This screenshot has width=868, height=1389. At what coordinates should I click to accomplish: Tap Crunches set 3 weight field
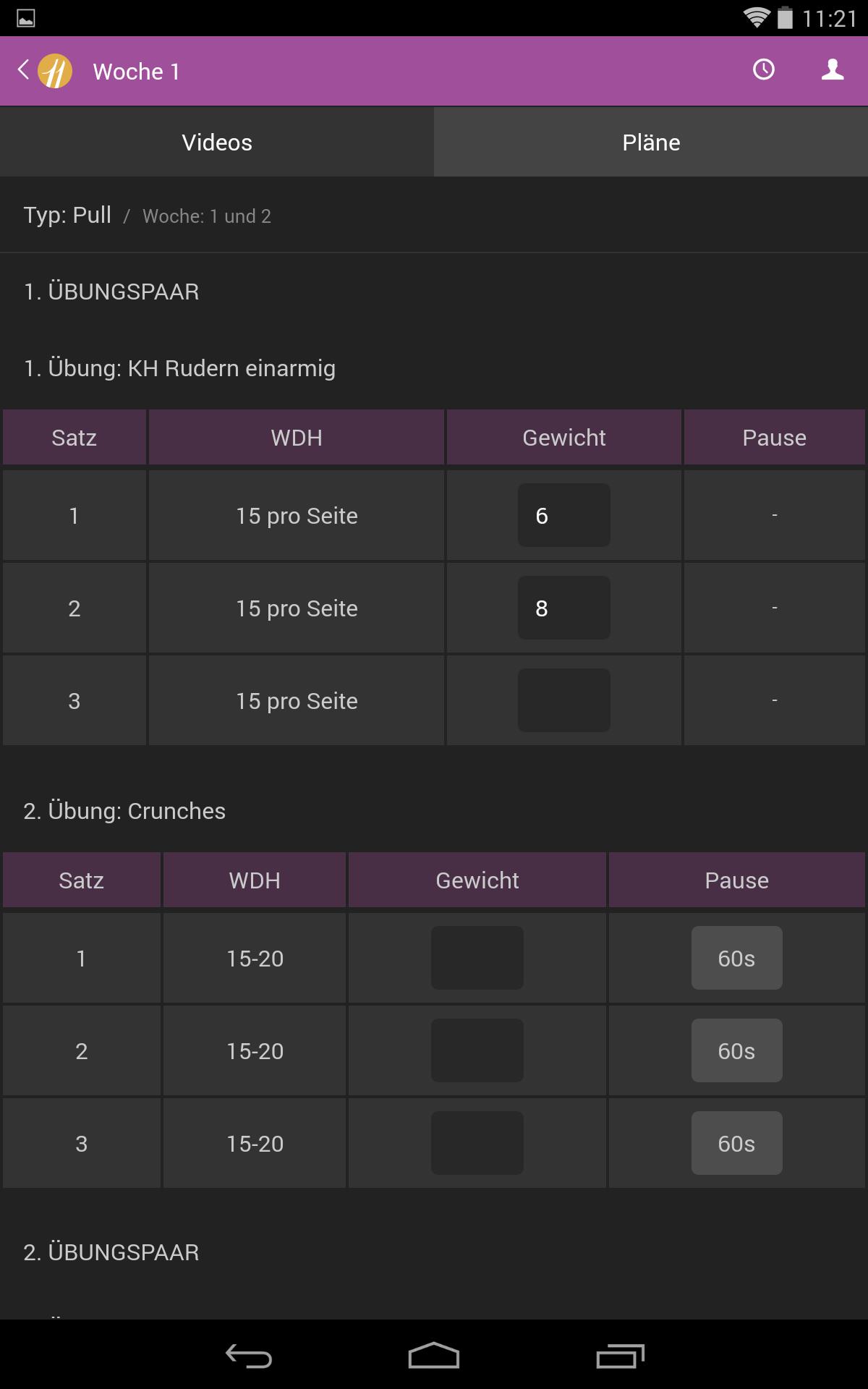(477, 1143)
